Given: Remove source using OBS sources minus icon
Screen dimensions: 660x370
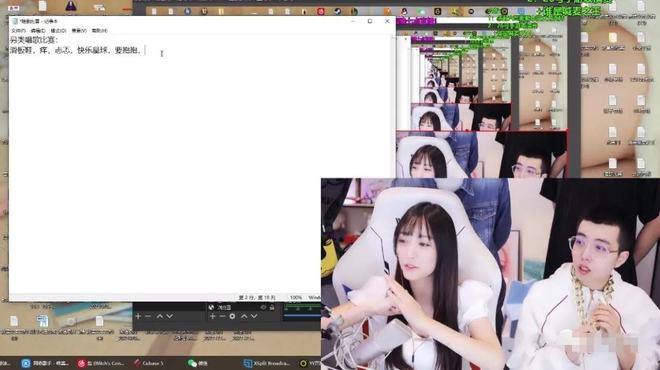Looking at the screenshot, I should [x=222, y=316].
